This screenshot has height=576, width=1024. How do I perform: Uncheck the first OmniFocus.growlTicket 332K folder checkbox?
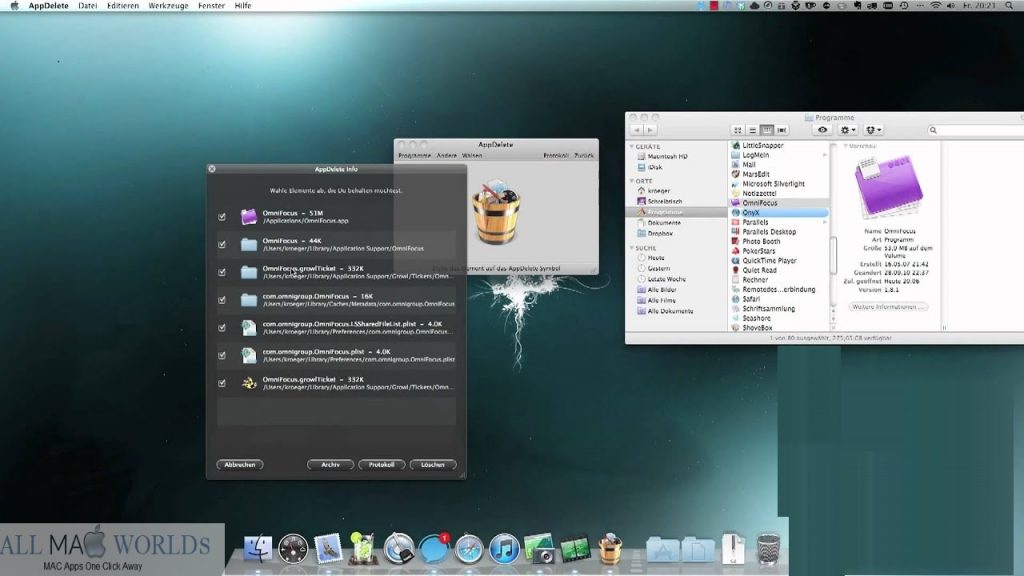pos(222,272)
